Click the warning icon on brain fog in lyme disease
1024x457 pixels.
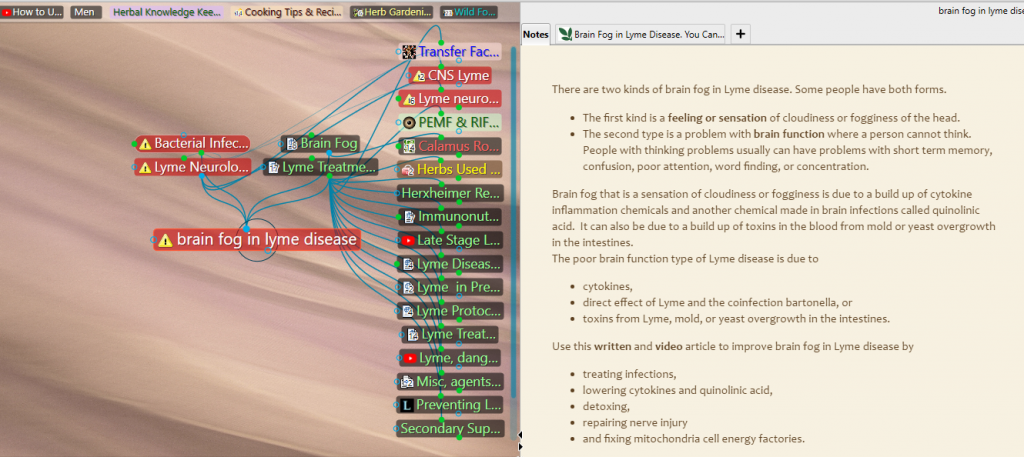point(166,240)
